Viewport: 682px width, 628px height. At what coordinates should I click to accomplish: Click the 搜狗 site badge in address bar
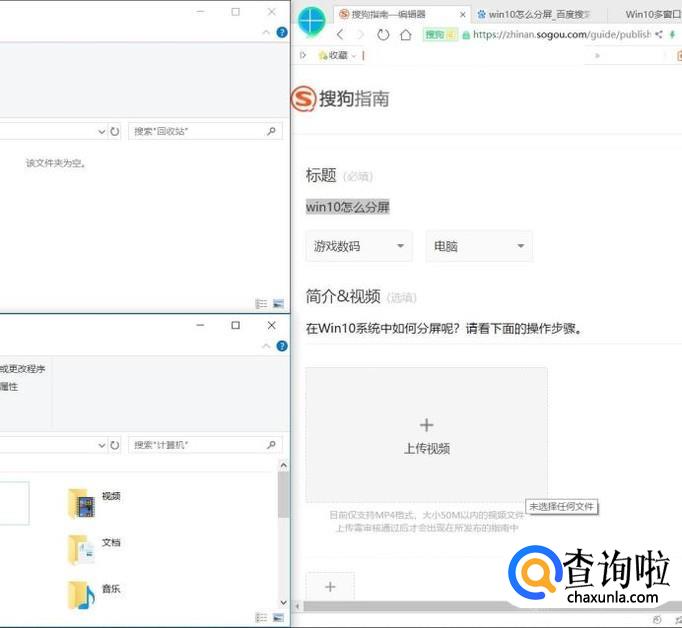440,34
